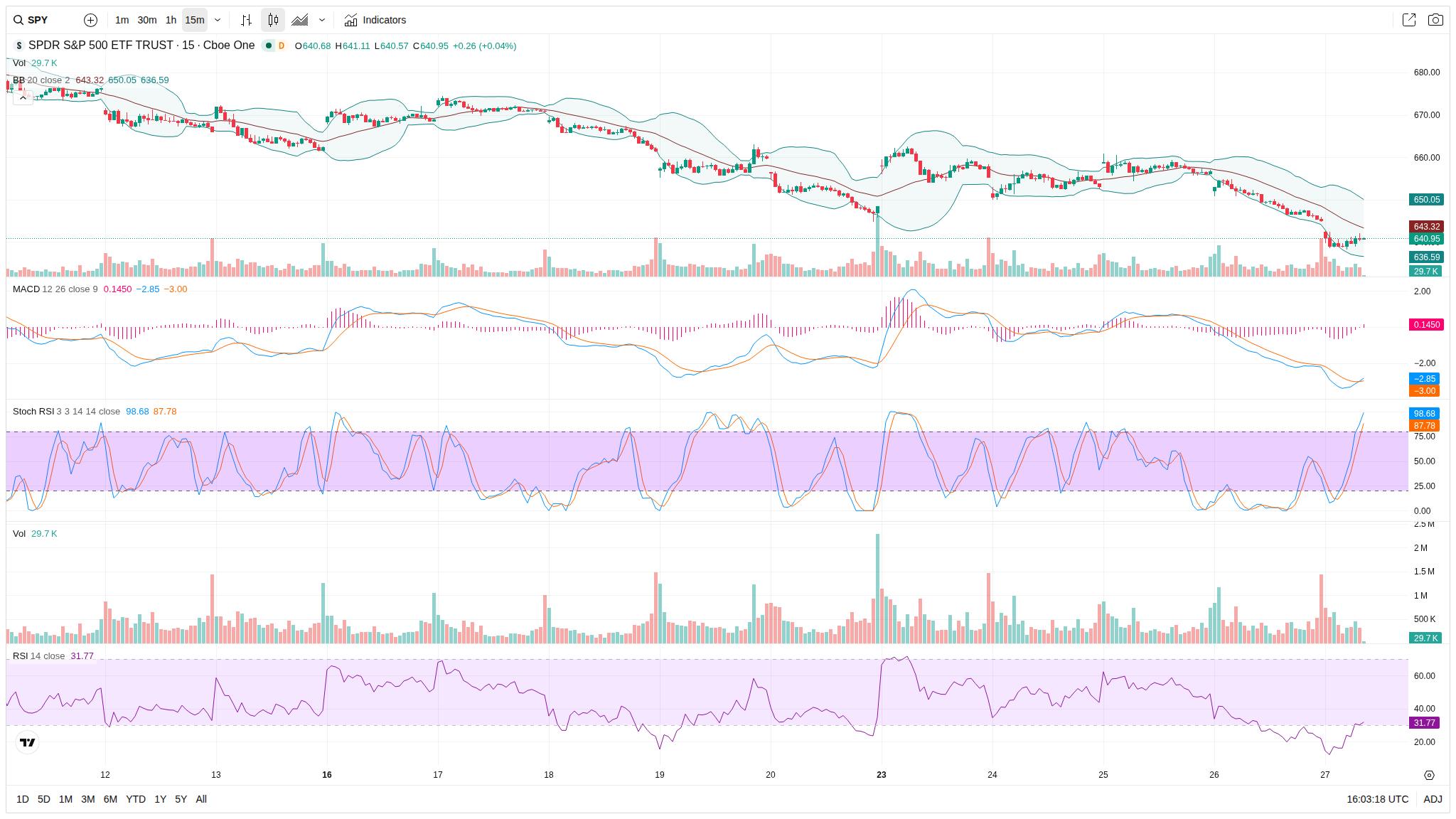This screenshot has width=1456, height=819.
Task: Open chart settings gear at bottom right
Action: click(x=1429, y=775)
